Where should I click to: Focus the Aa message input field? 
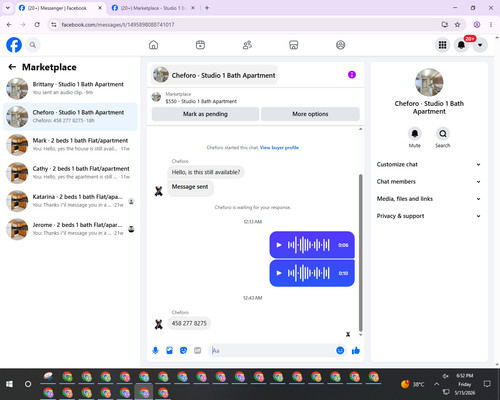(x=273, y=350)
